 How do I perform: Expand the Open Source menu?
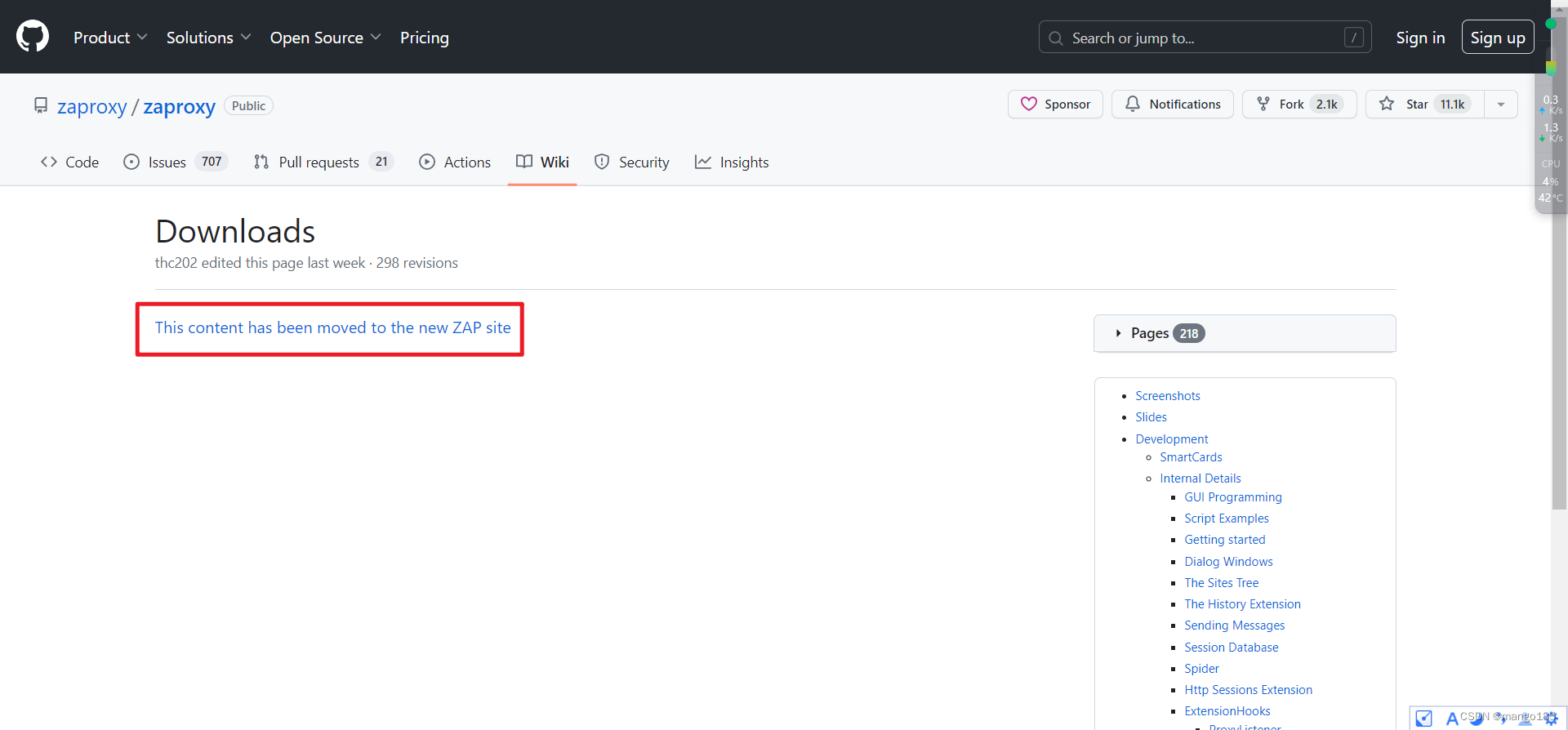(x=325, y=38)
